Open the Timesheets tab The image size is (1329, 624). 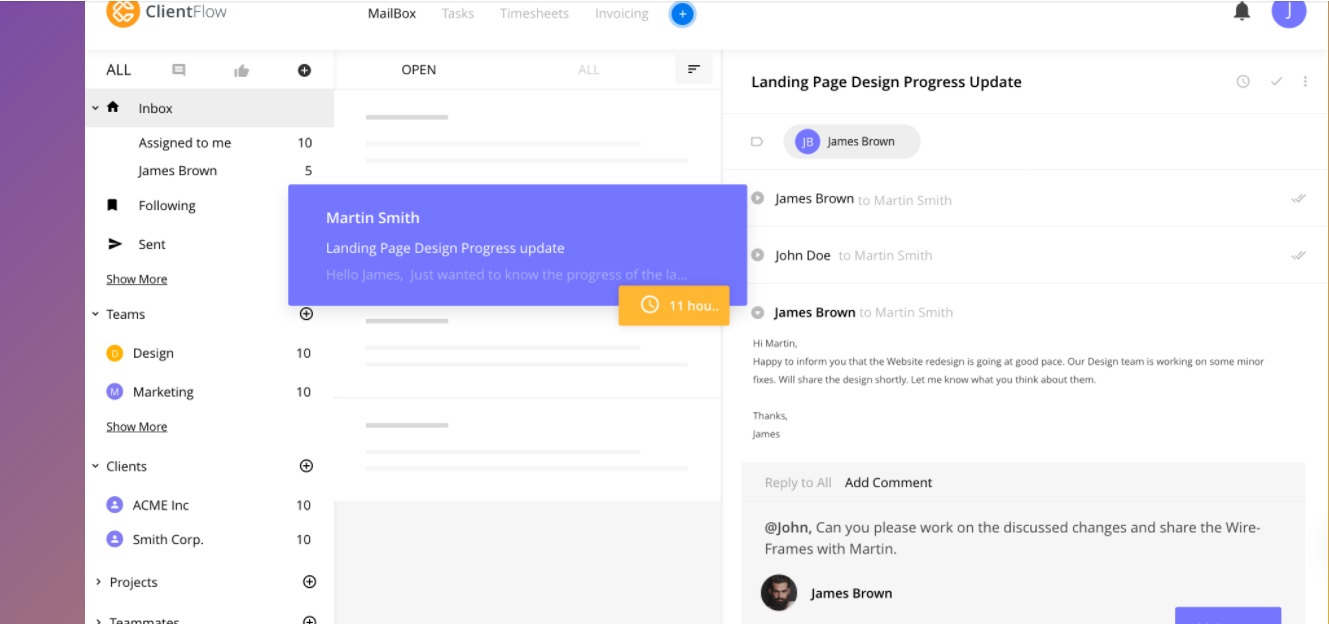534,14
